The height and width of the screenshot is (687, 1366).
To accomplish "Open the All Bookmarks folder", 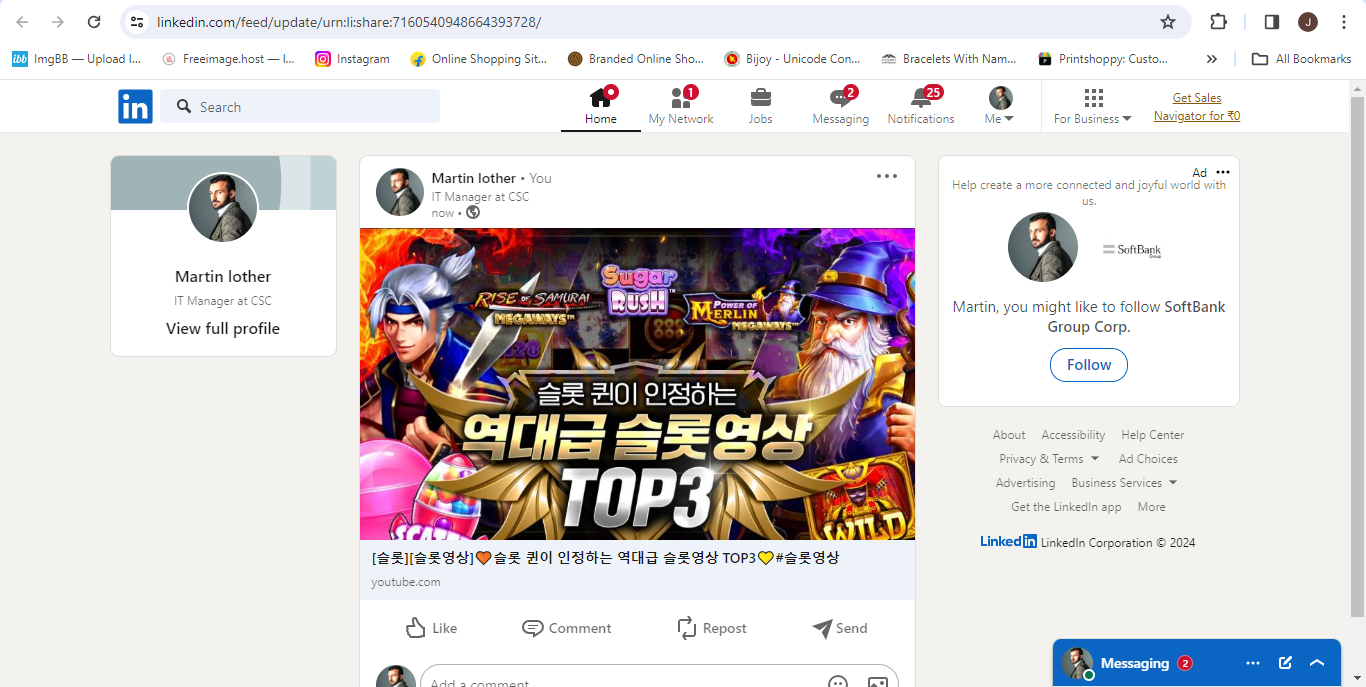I will tap(1302, 59).
